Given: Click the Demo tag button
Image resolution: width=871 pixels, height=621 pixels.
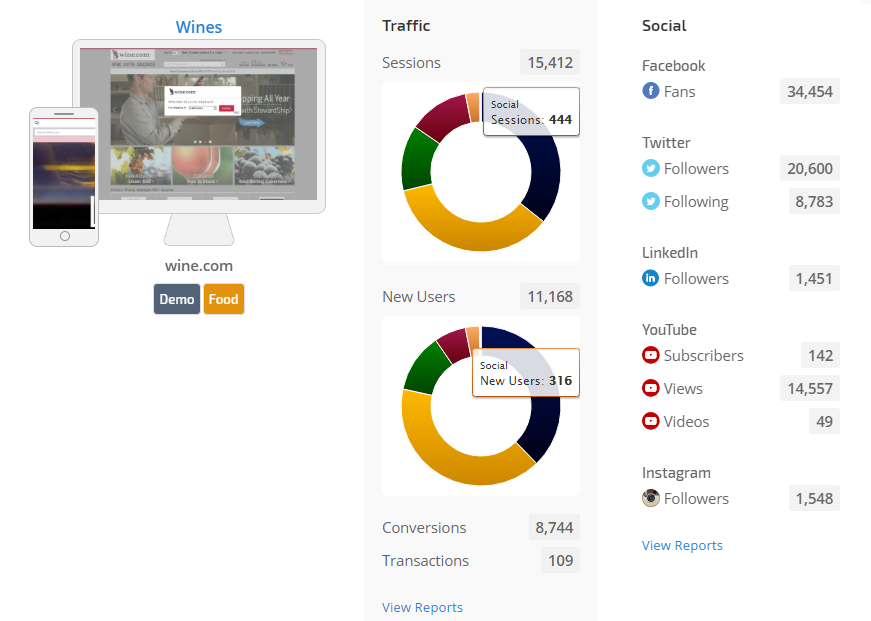Looking at the screenshot, I should coord(177,299).
